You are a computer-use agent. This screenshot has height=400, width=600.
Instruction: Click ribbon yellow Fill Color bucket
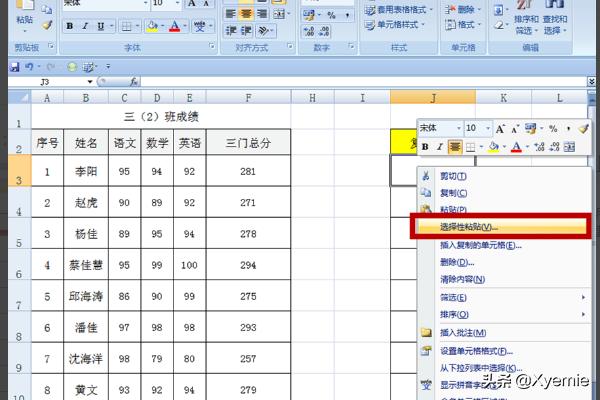tap(152, 26)
